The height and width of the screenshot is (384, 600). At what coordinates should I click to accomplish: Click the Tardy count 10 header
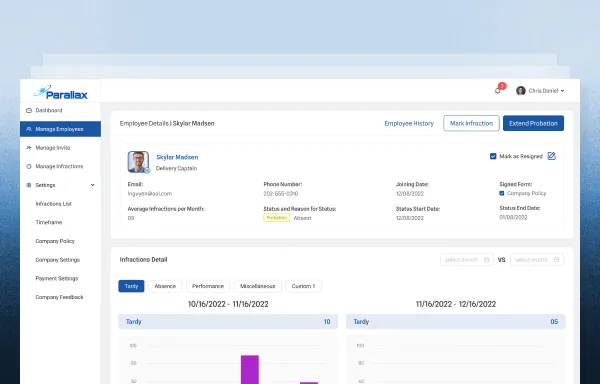pos(228,322)
